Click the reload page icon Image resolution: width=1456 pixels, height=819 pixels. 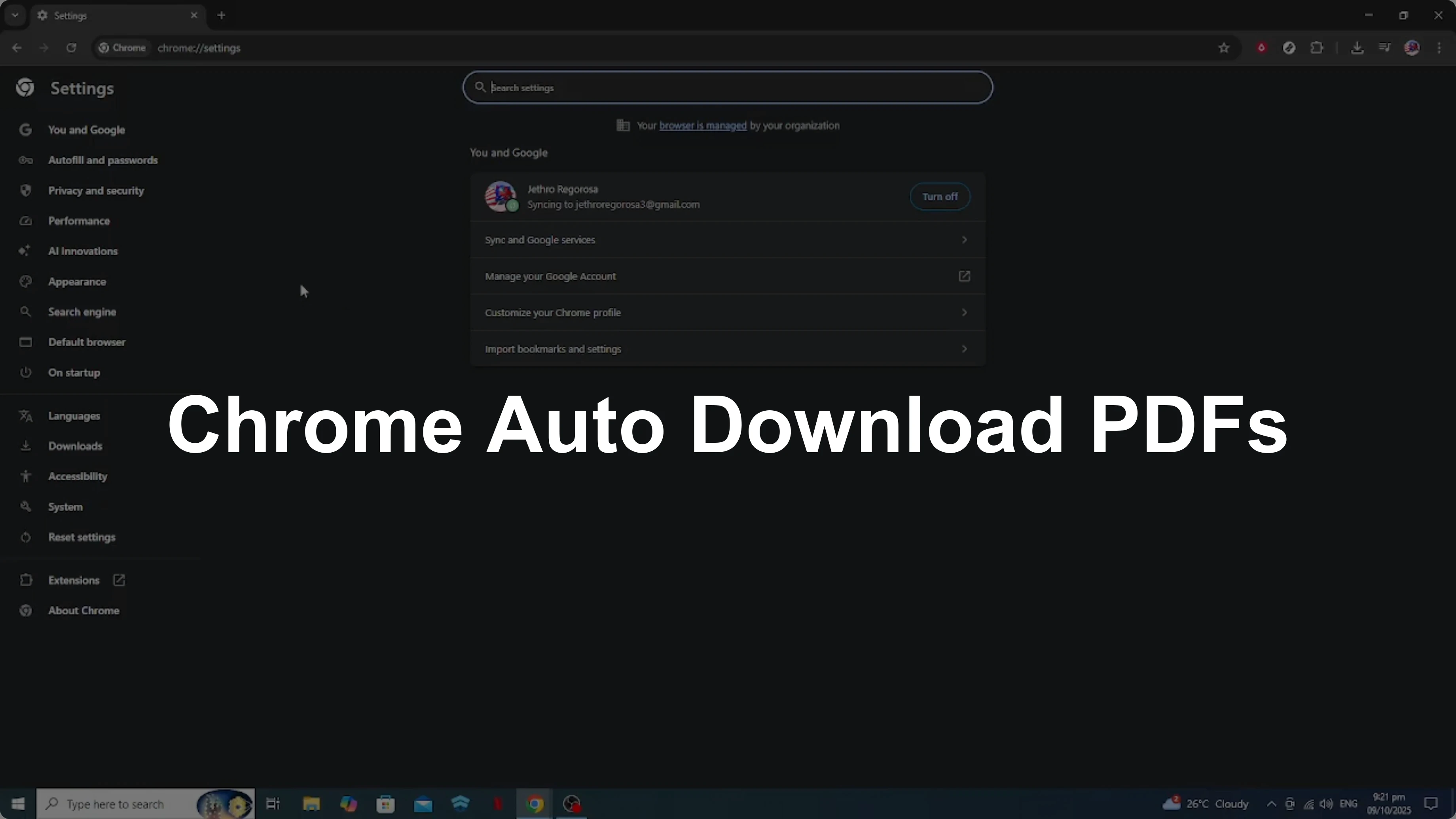(71, 48)
